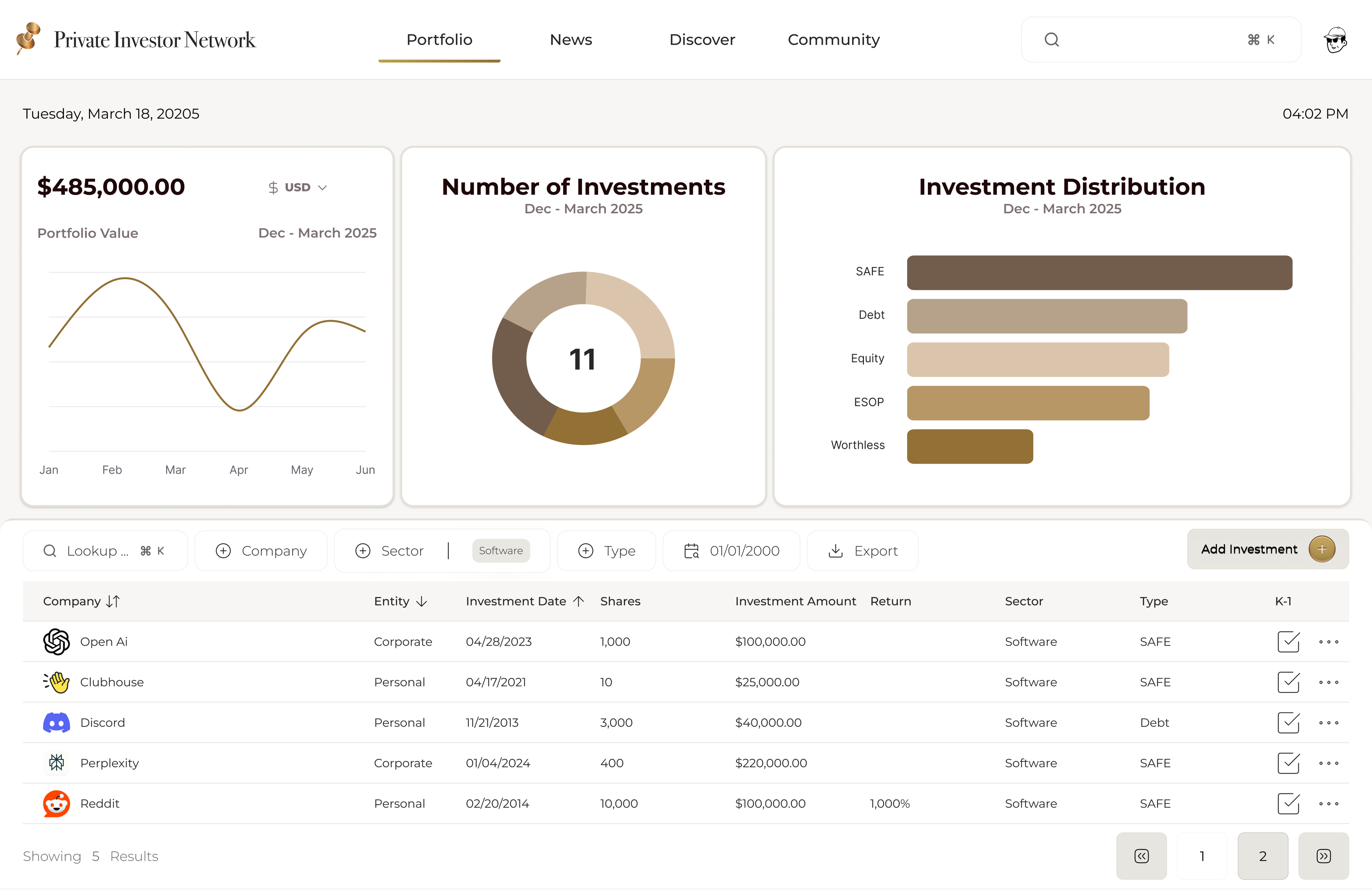The height and width of the screenshot is (890, 1372).
Task: Click the Add Investment button
Action: click(1268, 550)
